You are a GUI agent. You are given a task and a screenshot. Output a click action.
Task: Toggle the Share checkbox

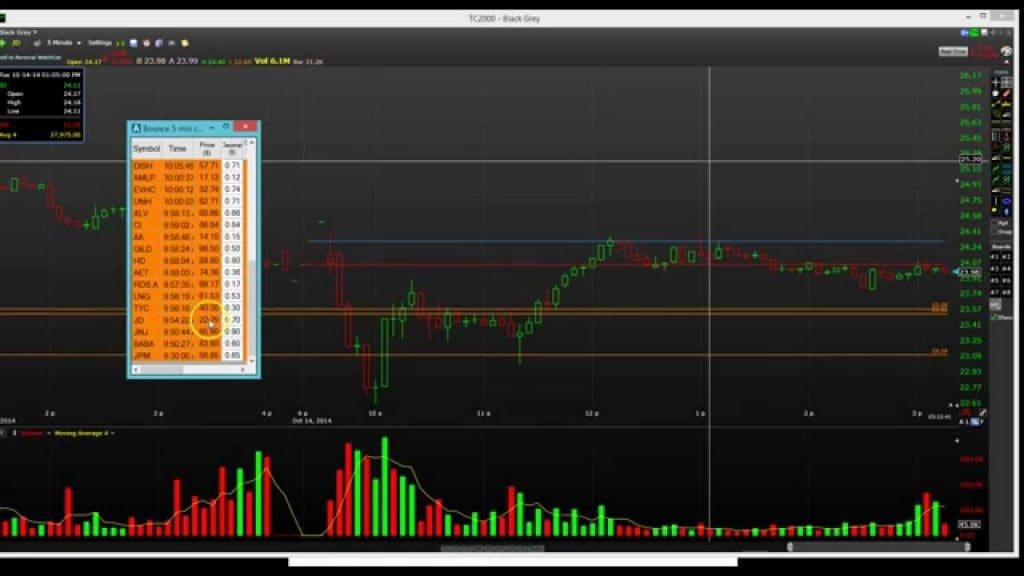pos(995,317)
